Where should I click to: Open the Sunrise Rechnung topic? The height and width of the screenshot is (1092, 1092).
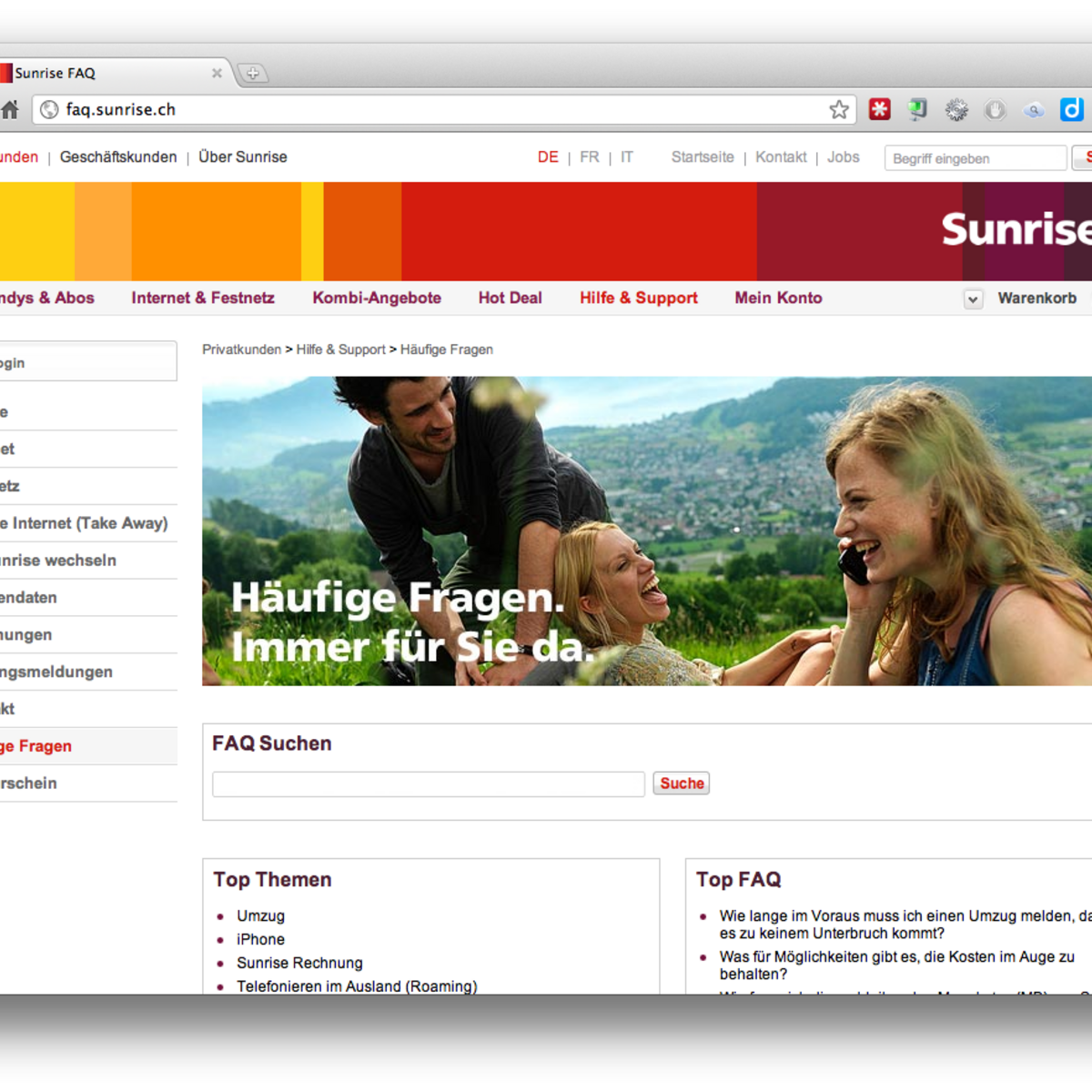click(299, 963)
